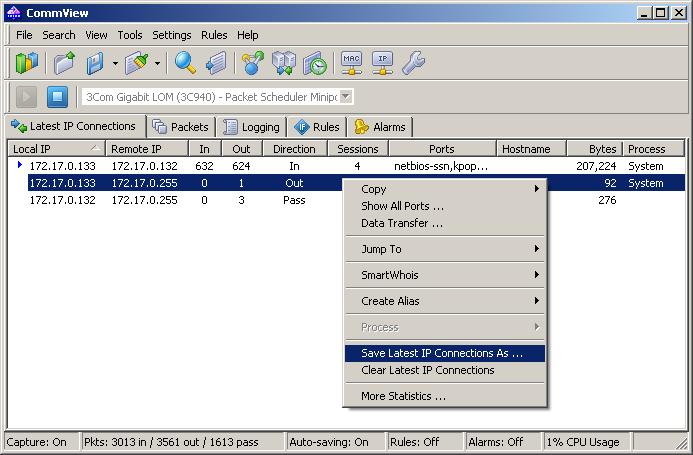Click the open folder toolbar icon
The width and height of the screenshot is (693, 455).
tap(65, 63)
